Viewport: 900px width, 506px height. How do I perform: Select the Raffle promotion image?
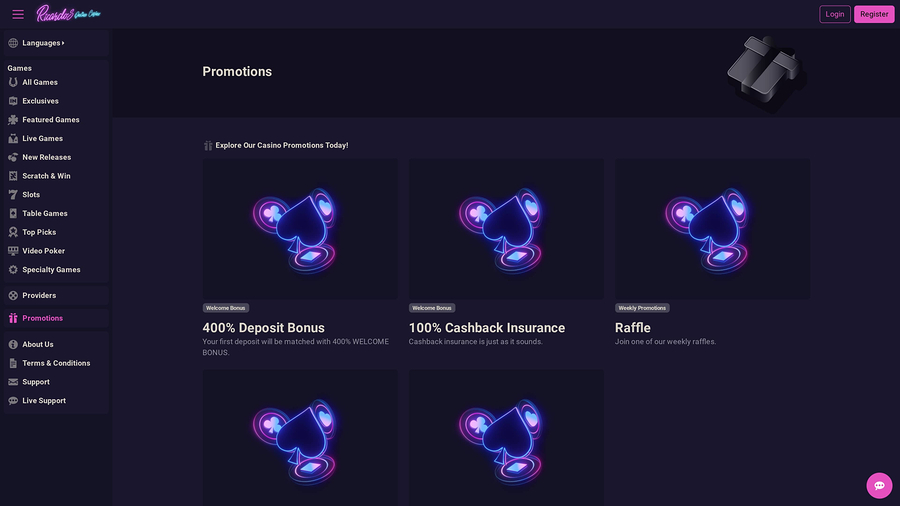point(712,229)
